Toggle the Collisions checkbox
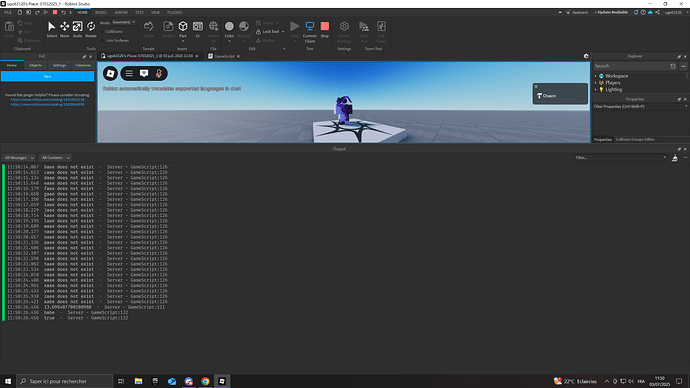690x388 pixels. (103, 32)
